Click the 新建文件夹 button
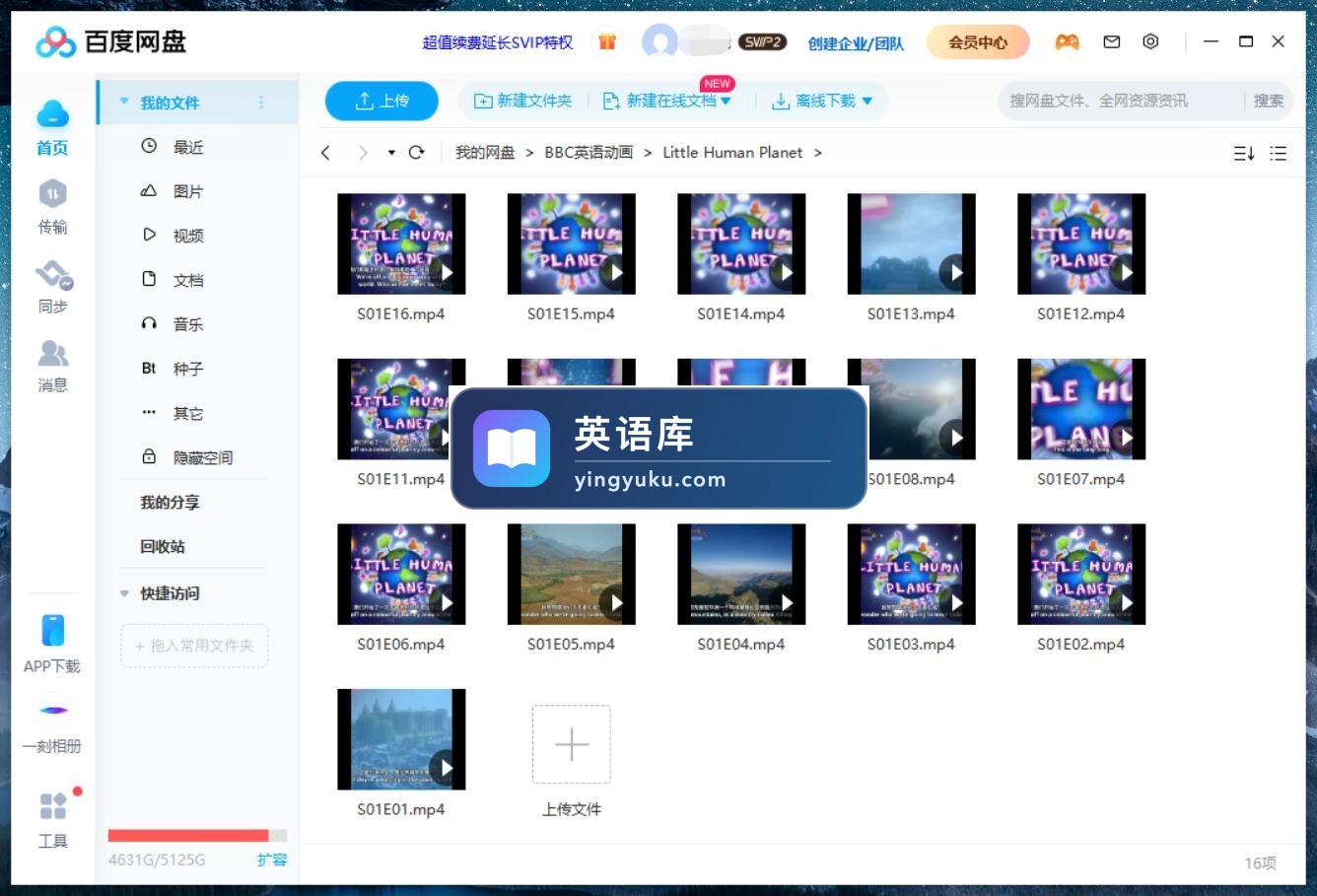This screenshot has height=896, width=1317. 523,101
